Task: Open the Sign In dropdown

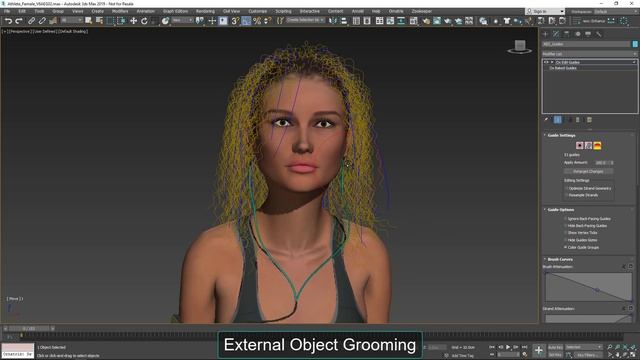Action: (x=545, y=11)
